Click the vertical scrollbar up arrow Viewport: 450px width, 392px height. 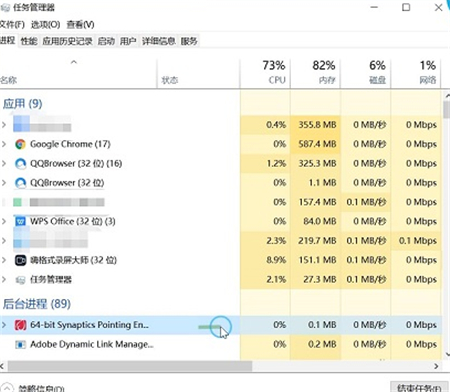tap(447, 96)
